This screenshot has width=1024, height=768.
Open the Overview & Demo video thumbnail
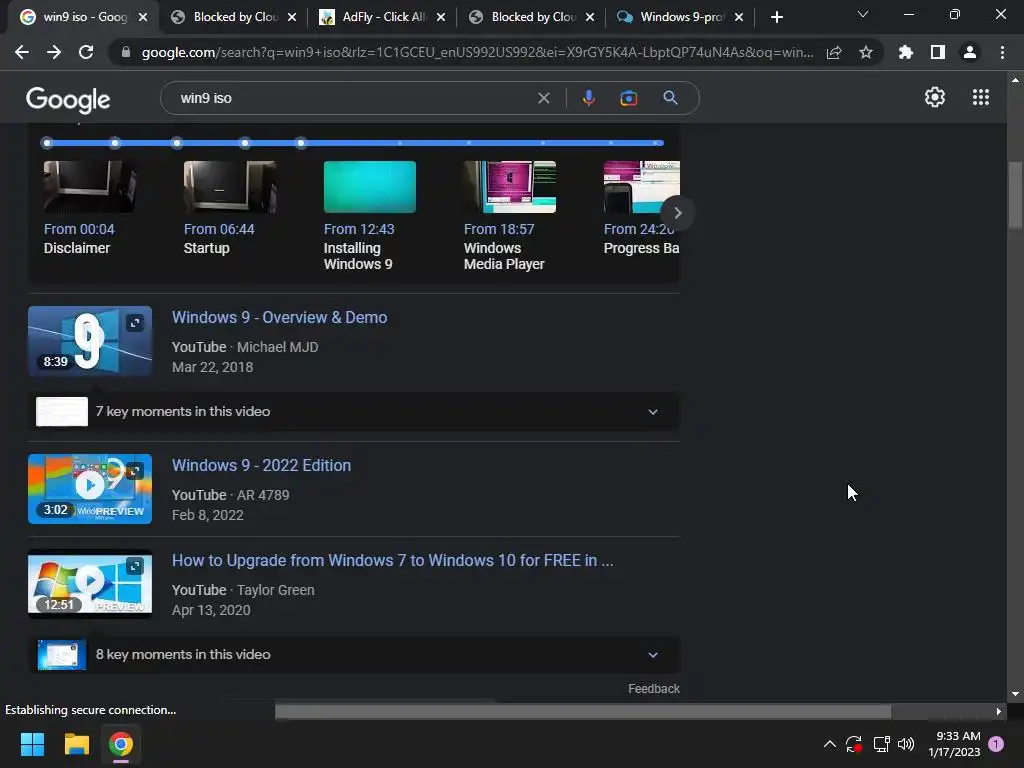[90, 341]
